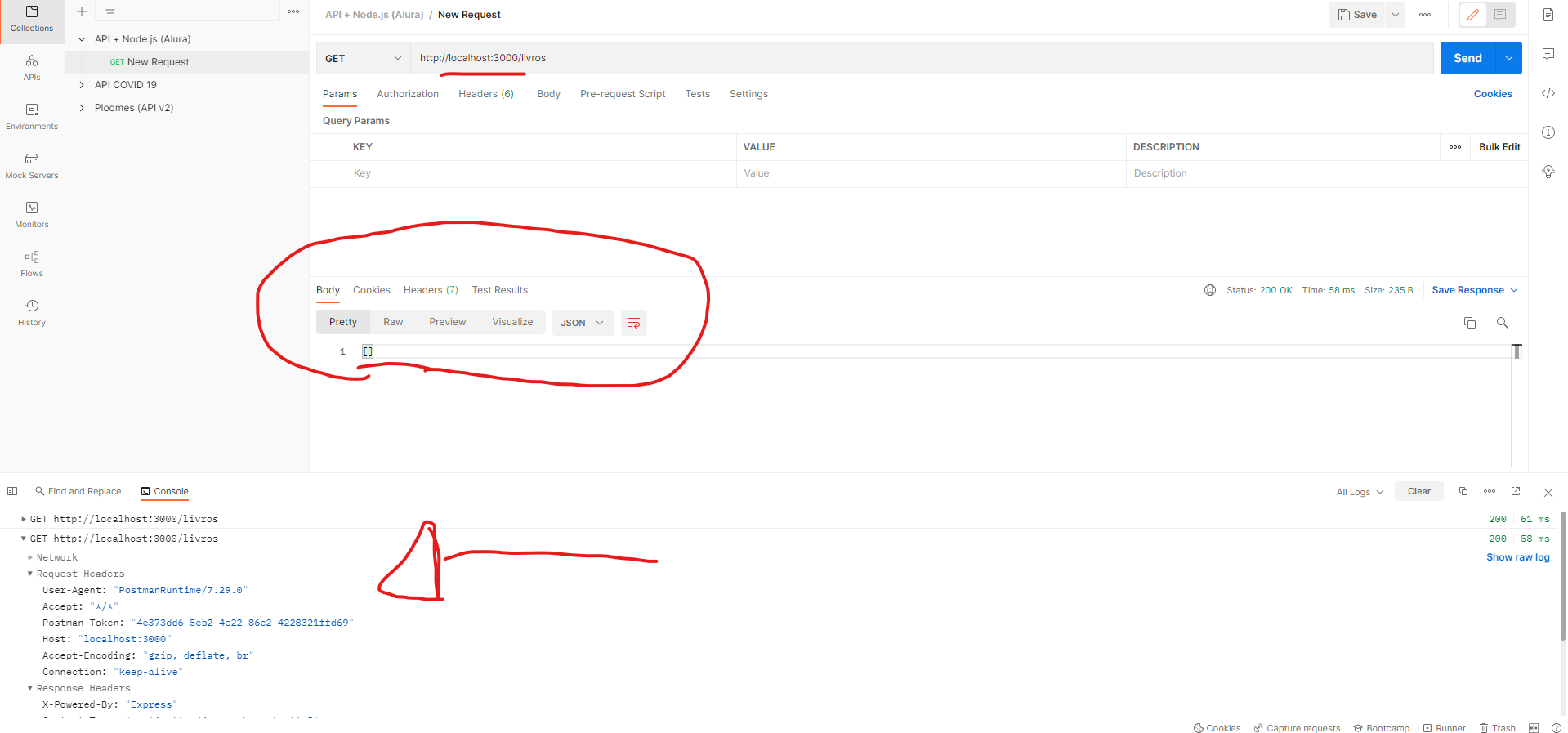The width and height of the screenshot is (1568, 733).
Task: Close the console panel
Action: tap(1548, 492)
